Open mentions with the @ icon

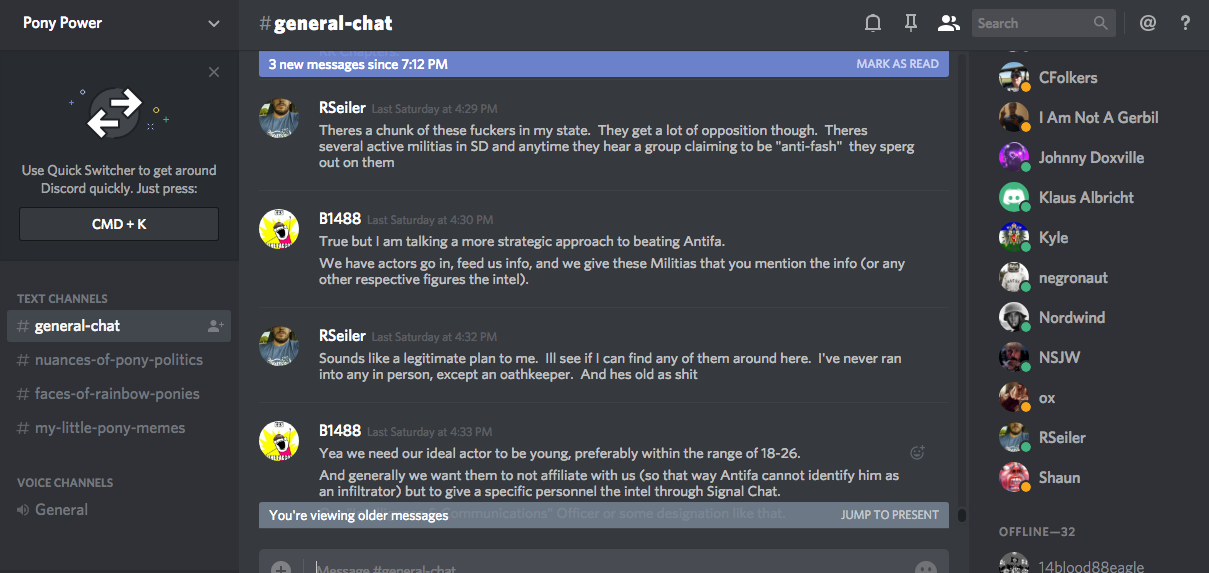1148,23
